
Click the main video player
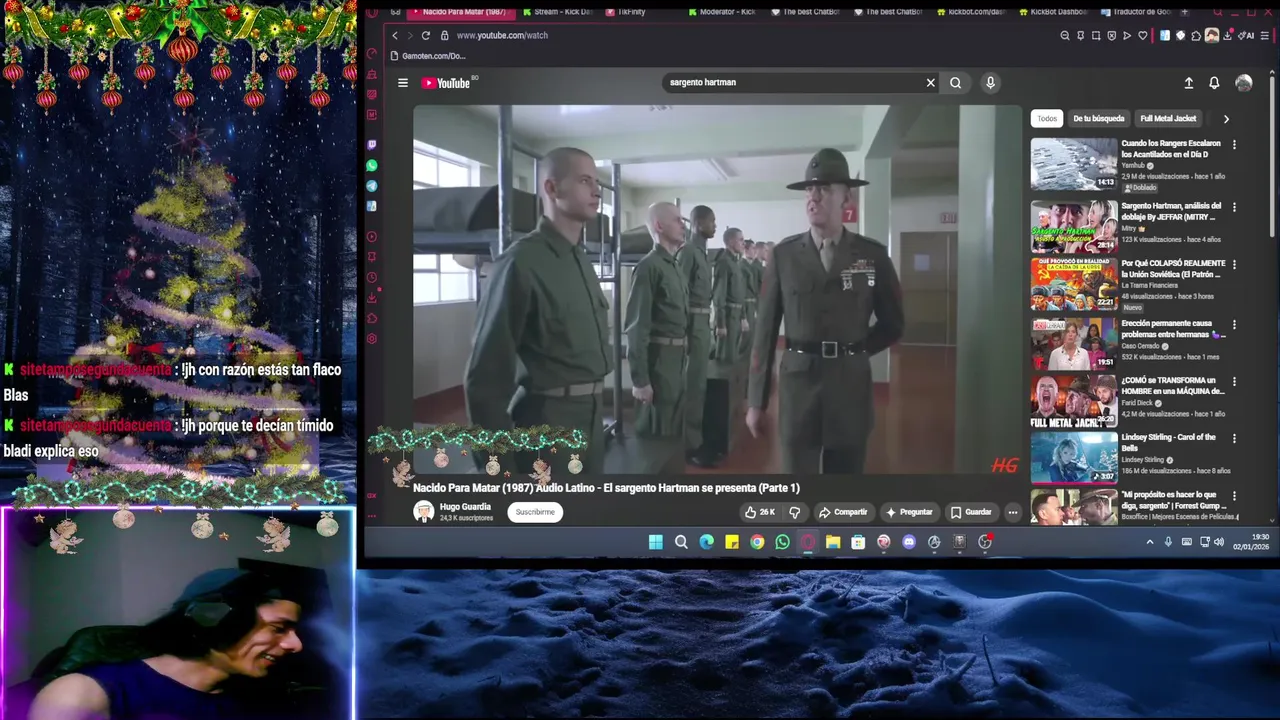(717, 290)
